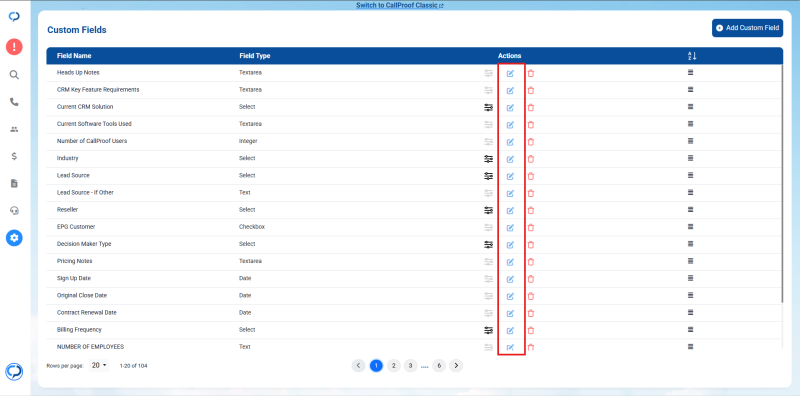Edit the Number of CallProof Users field
The width and height of the screenshot is (800, 396).
coord(510,142)
